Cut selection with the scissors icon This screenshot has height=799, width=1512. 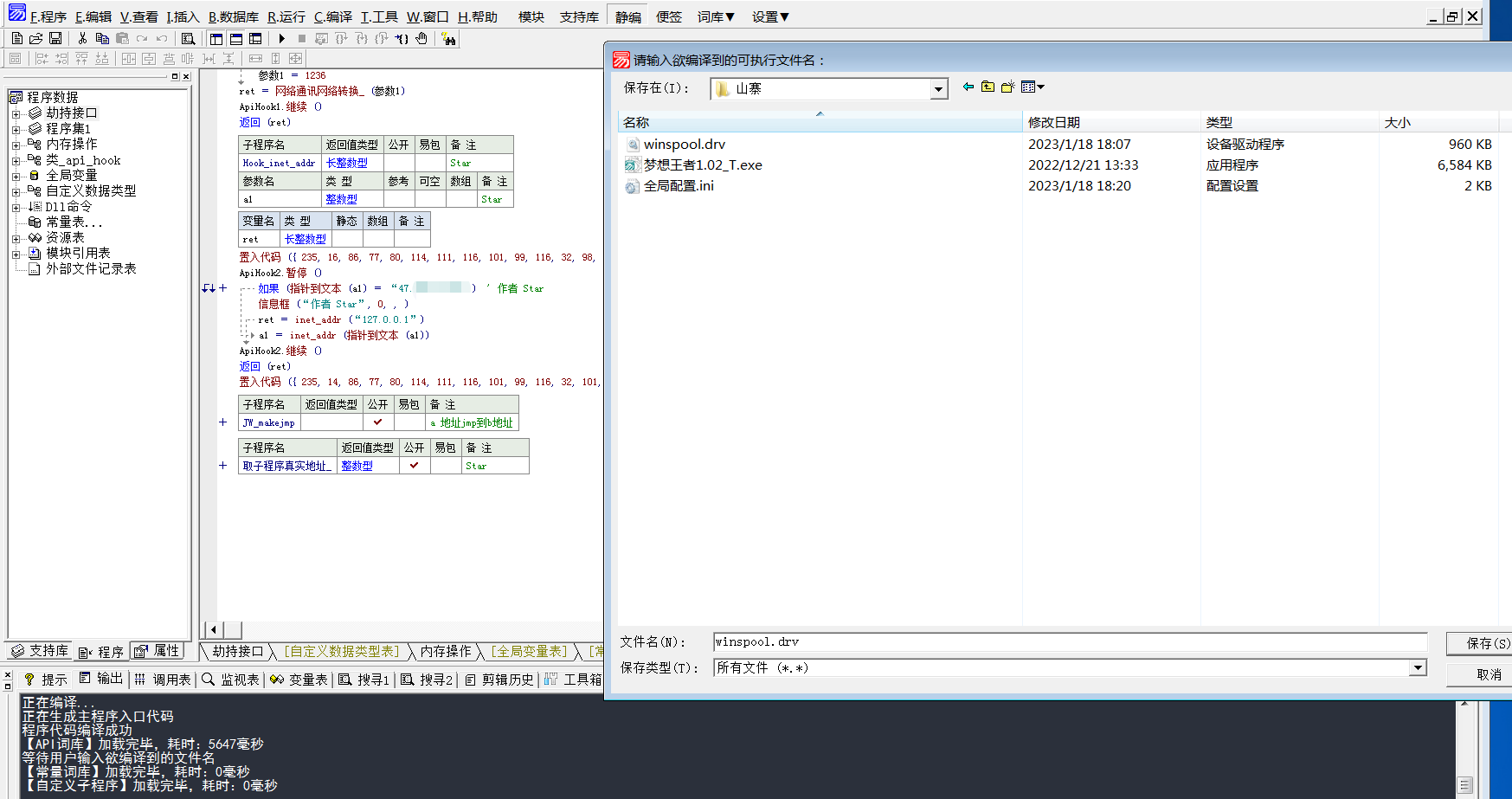pos(82,38)
